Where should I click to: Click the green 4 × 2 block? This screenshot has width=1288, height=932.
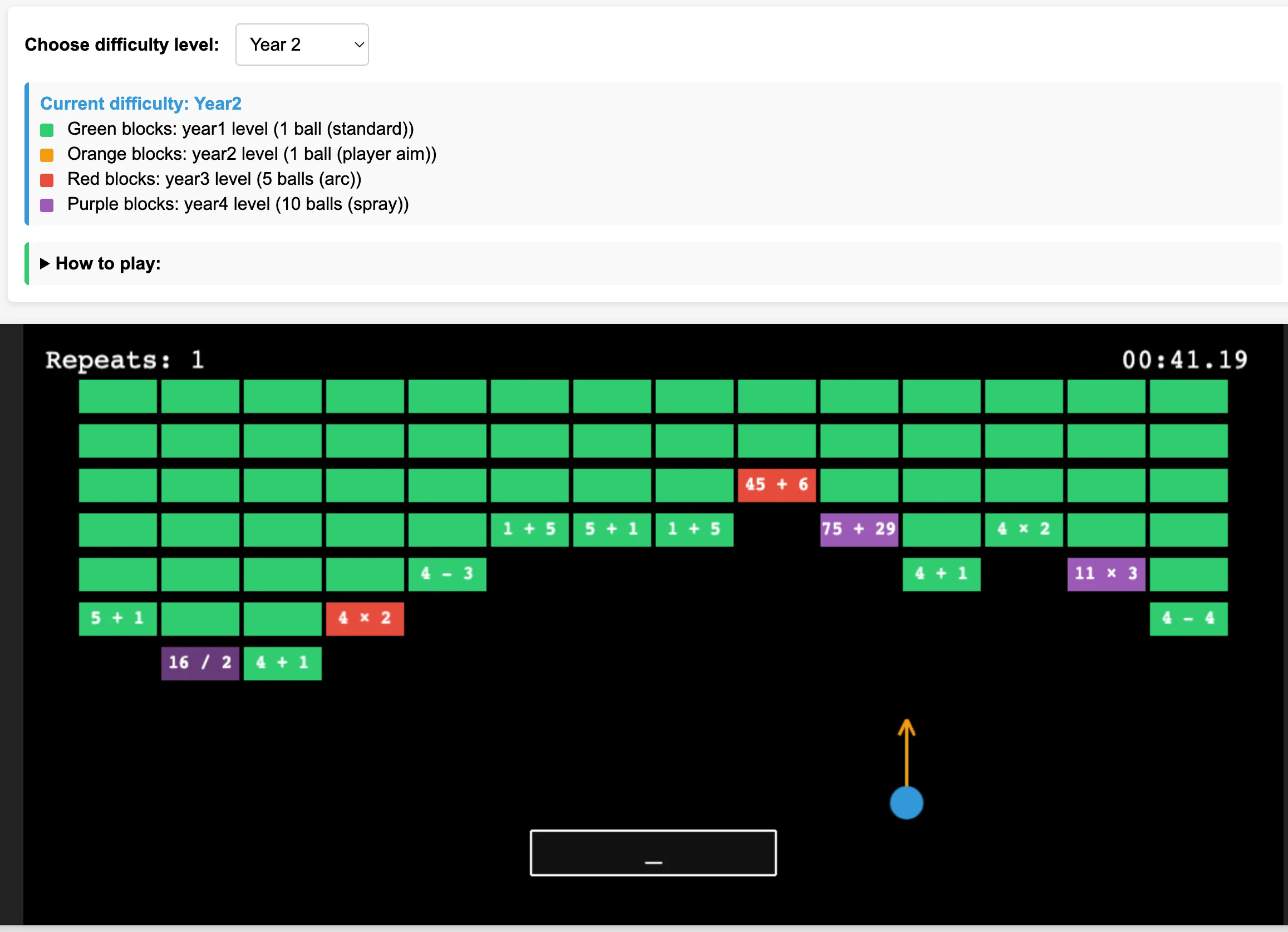point(1024,529)
